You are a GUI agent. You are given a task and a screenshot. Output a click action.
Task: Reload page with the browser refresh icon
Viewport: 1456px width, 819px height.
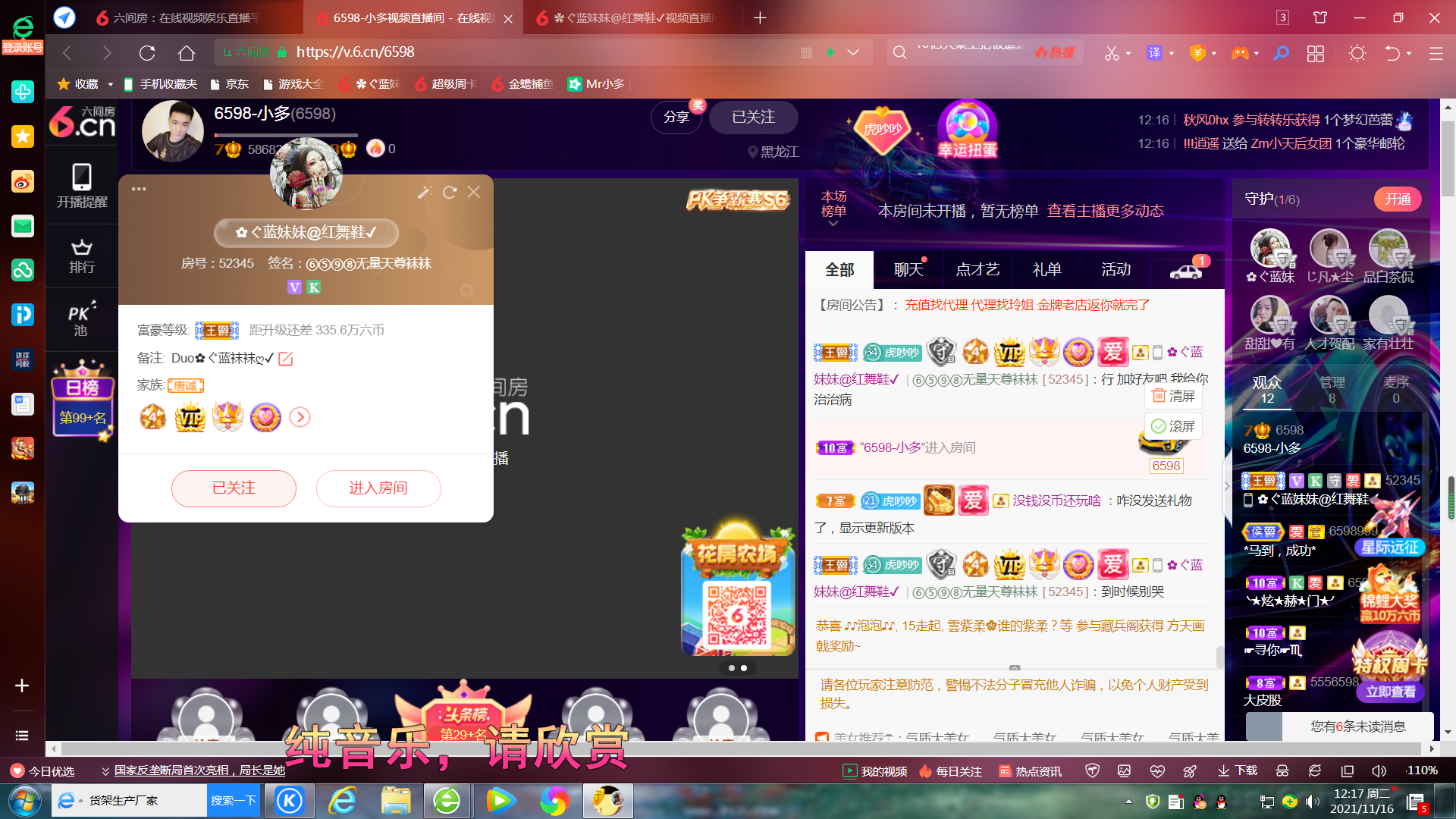(x=147, y=52)
